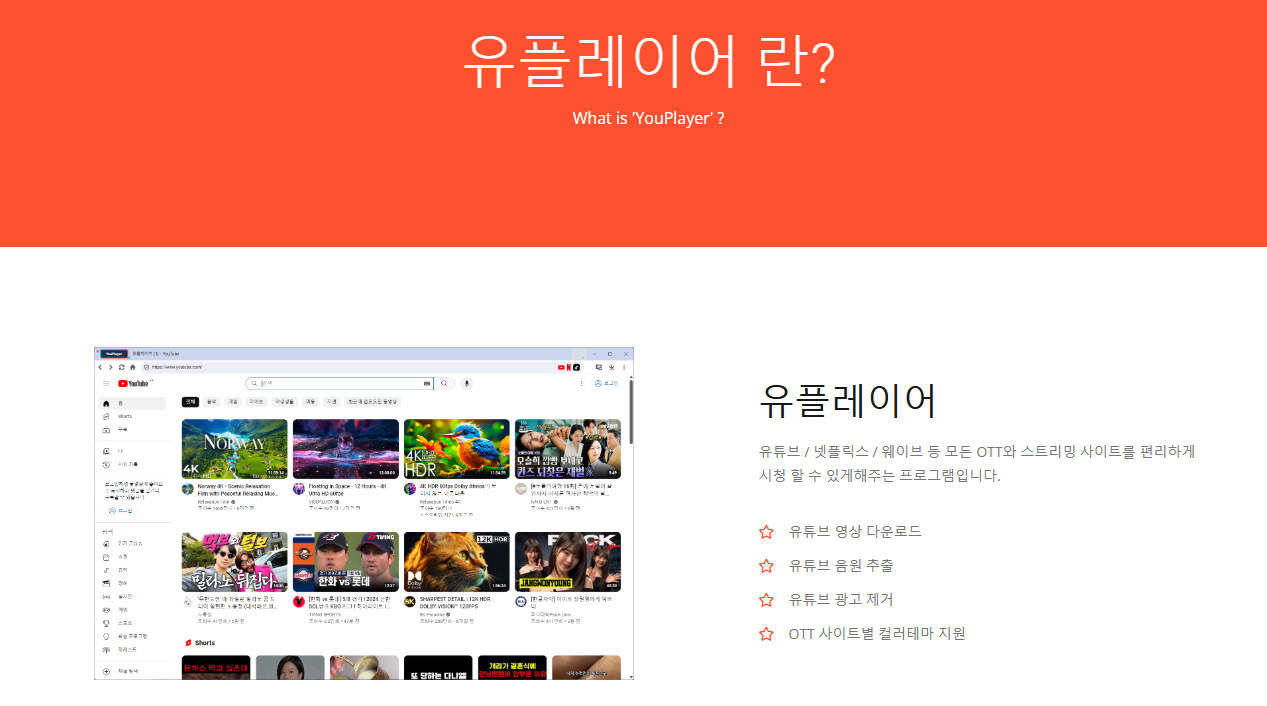Viewport: 1267px width, 706px height.
Task: Click the star icon beside 유튜브 광고 제거
Action: point(766,600)
